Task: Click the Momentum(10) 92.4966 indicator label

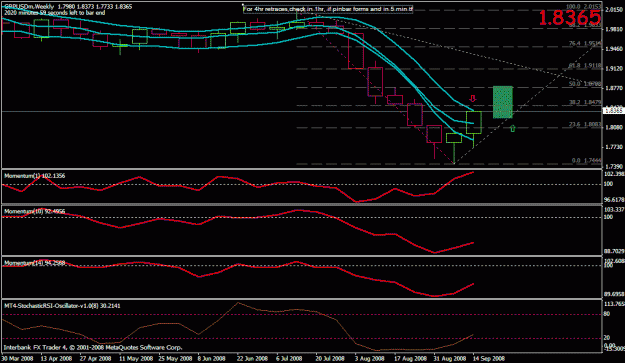Action: [x=35, y=211]
